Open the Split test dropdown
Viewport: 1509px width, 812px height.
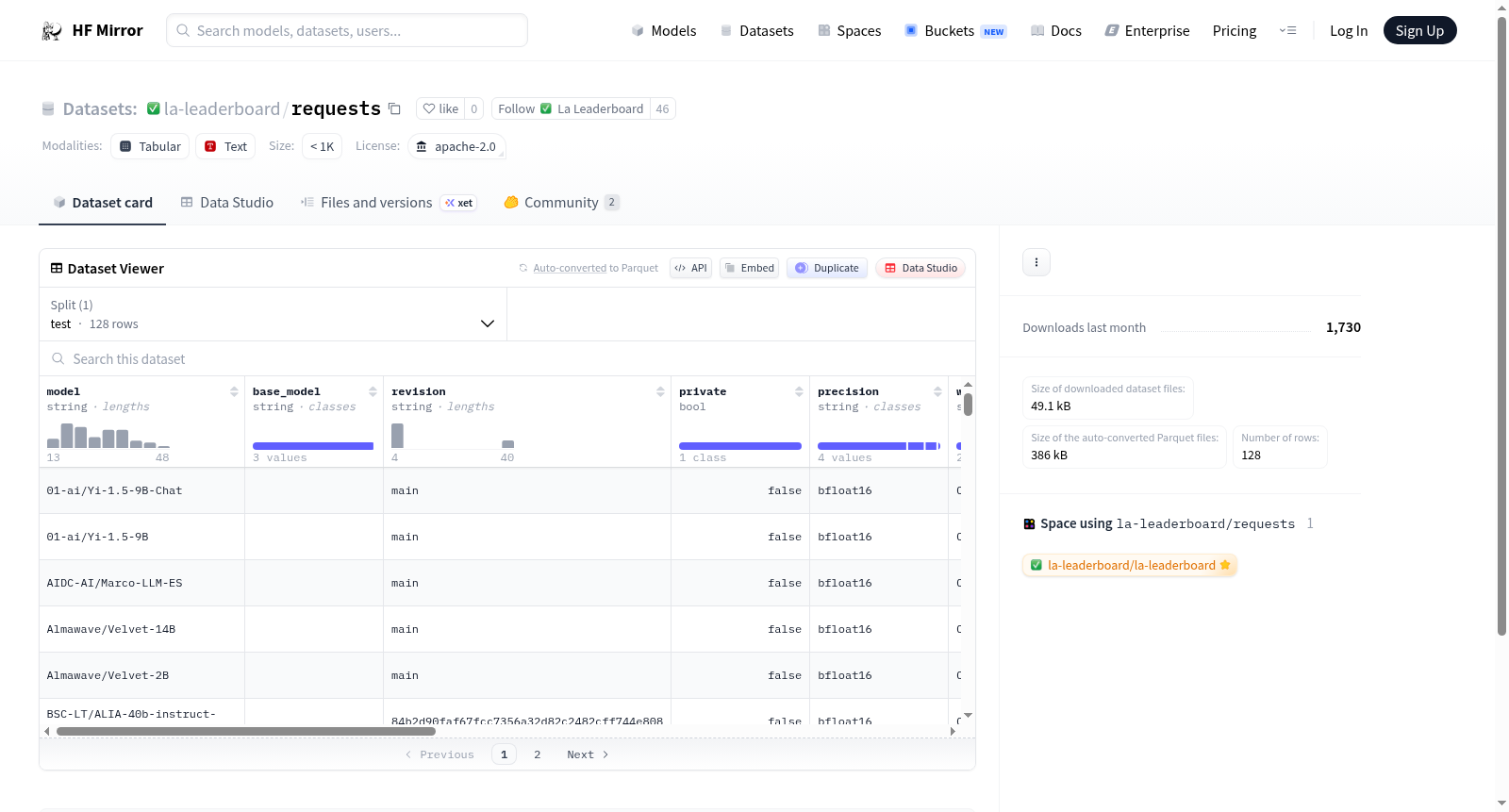click(274, 314)
